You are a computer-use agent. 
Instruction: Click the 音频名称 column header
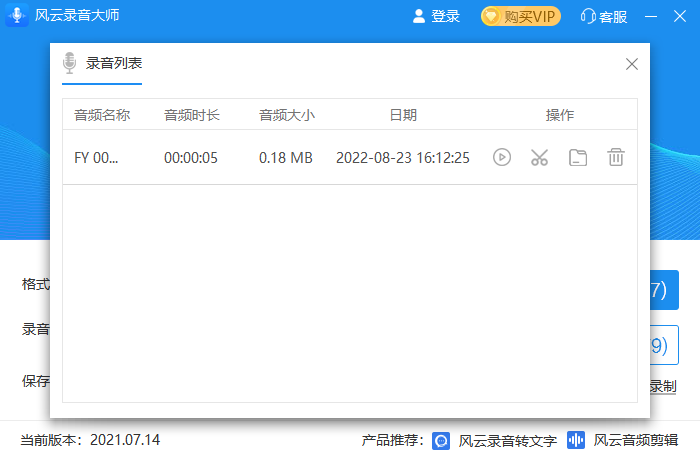pyautogui.click(x=102, y=115)
